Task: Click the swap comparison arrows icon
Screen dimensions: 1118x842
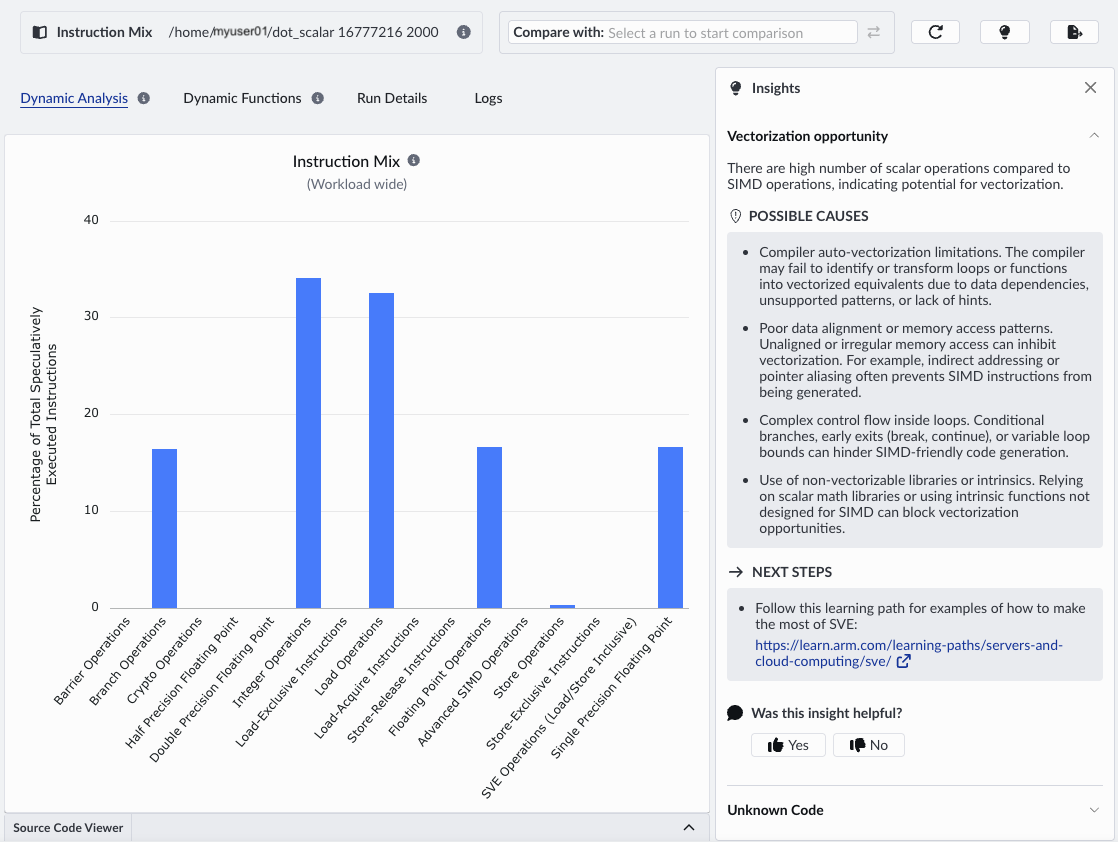Action: pyautogui.click(x=874, y=32)
